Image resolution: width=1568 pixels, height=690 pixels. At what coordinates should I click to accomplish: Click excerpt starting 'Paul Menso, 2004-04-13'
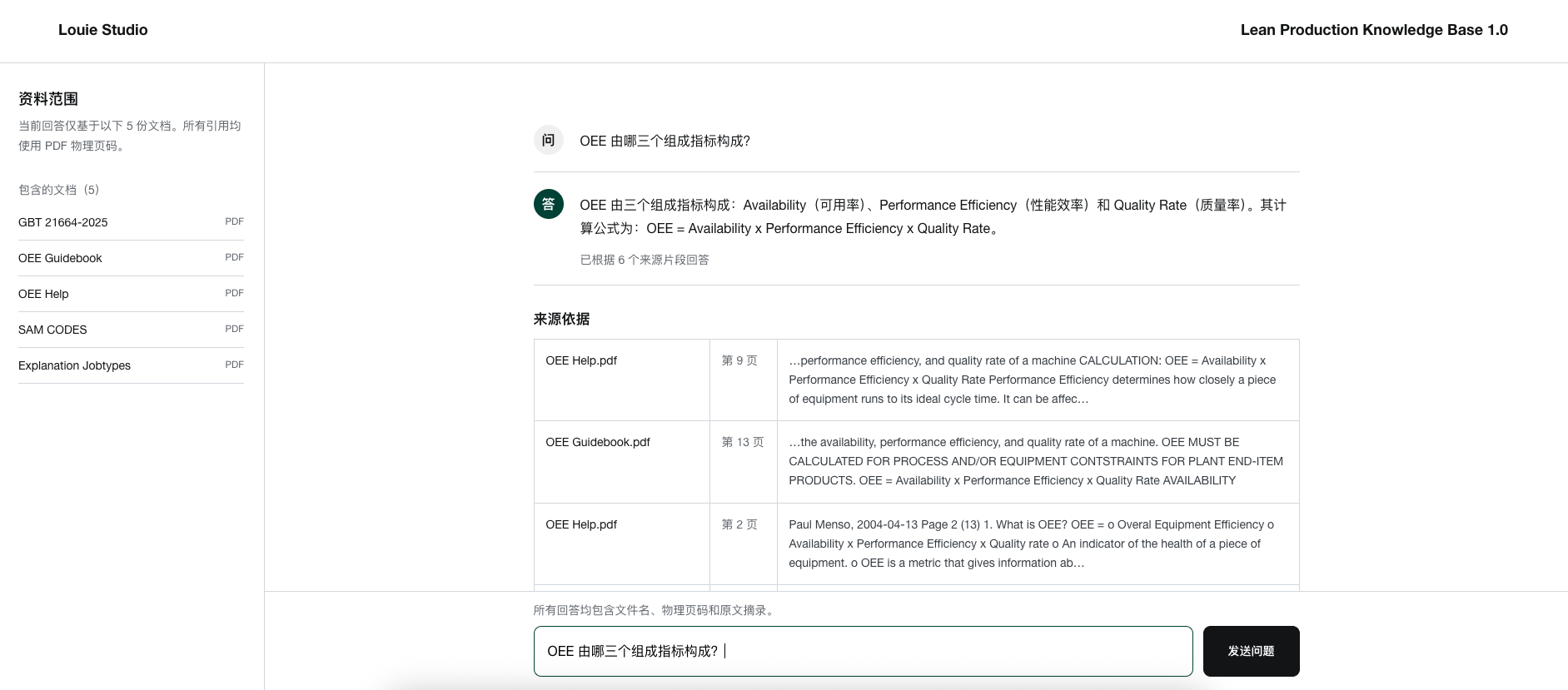tap(1031, 544)
